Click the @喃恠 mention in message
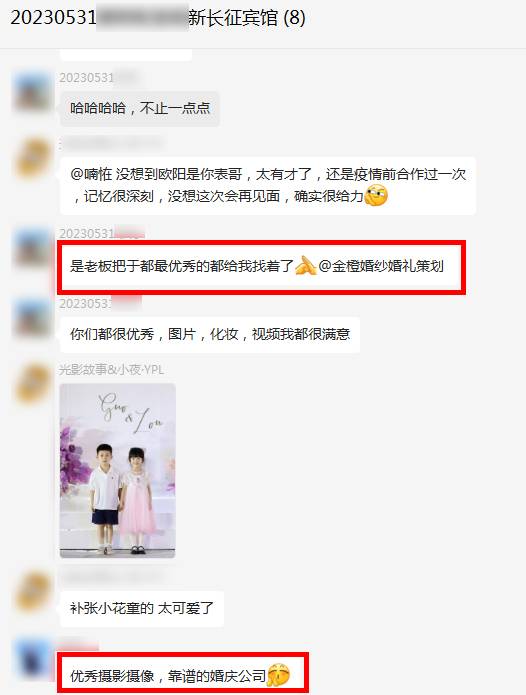 [91, 174]
